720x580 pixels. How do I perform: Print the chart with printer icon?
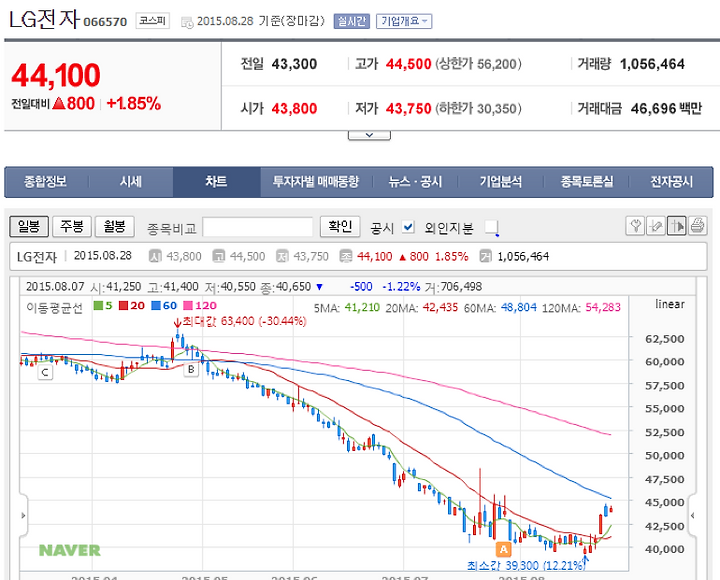coord(697,226)
